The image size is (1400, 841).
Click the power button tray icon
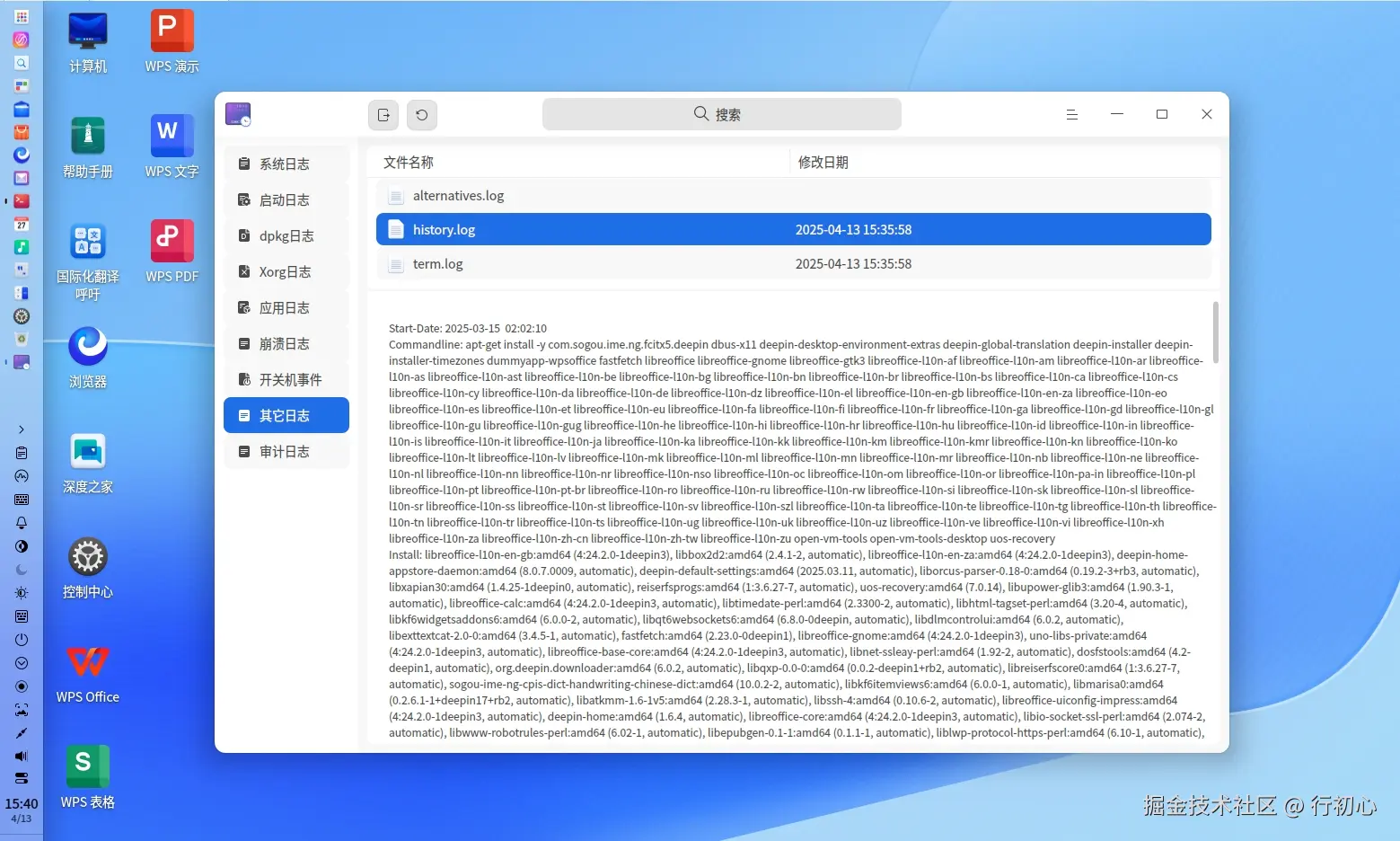22,640
